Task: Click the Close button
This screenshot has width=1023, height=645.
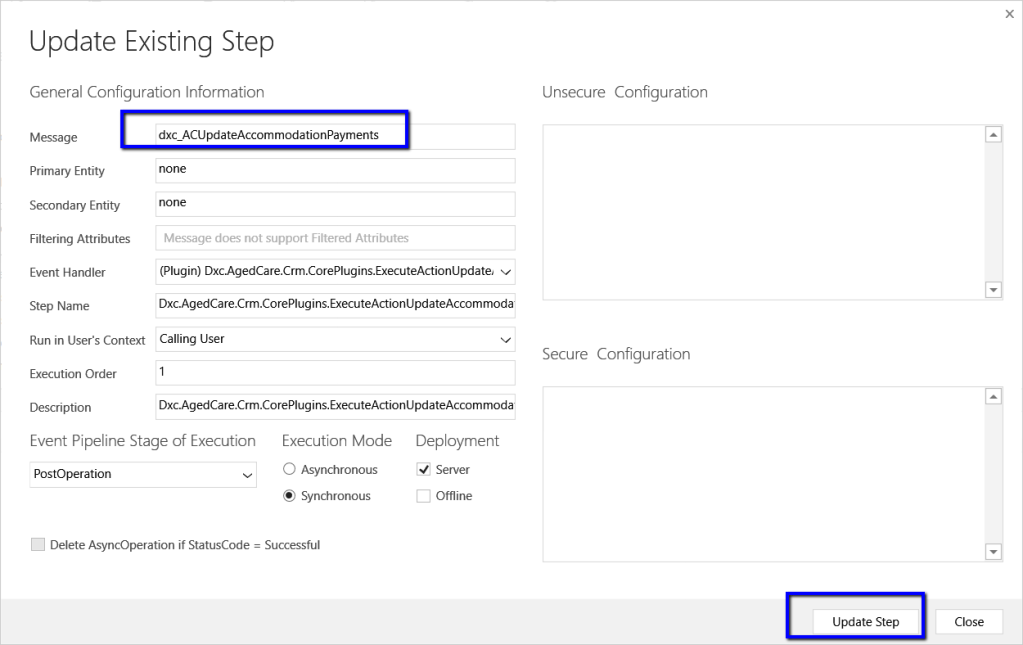Action: click(968, 622)
